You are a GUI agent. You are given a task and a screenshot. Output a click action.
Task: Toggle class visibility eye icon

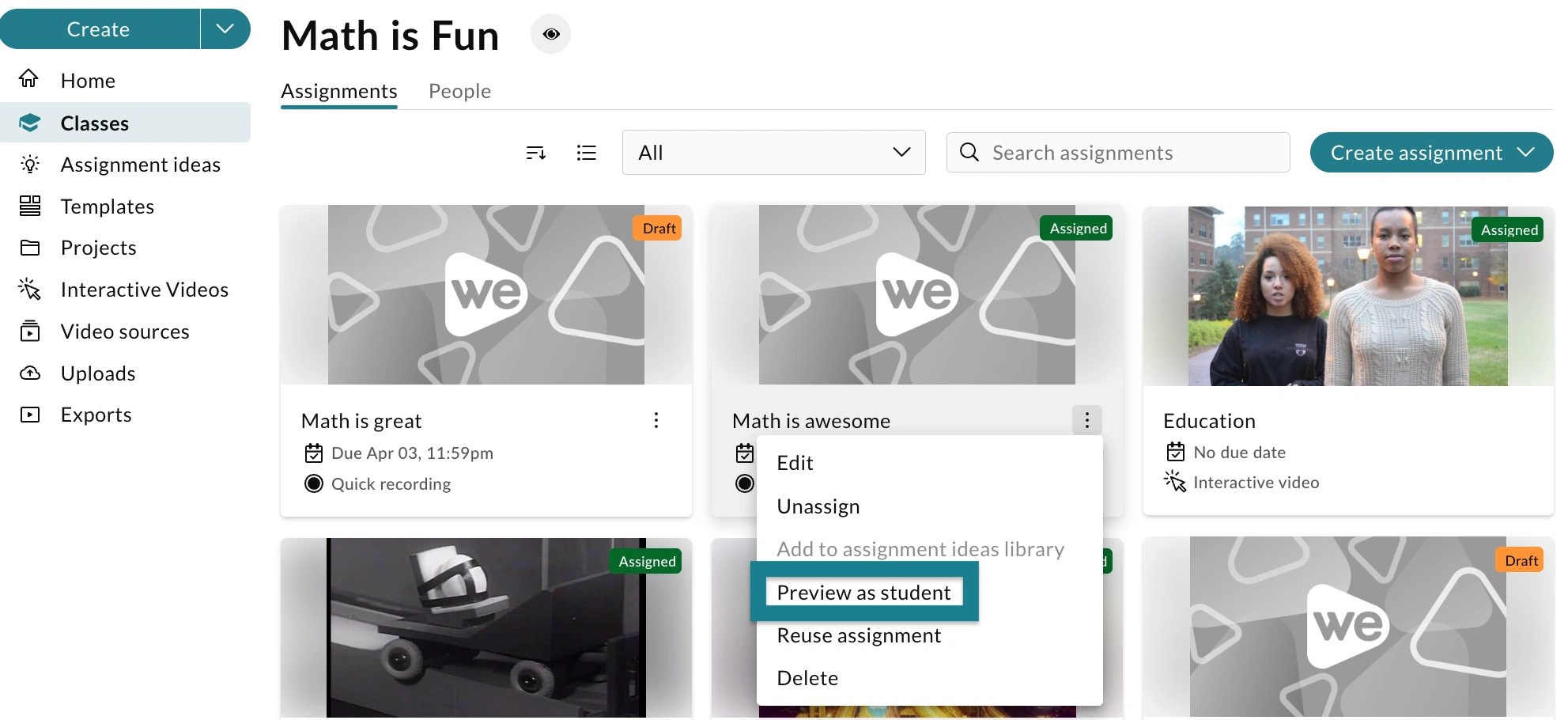coord(551,34)
